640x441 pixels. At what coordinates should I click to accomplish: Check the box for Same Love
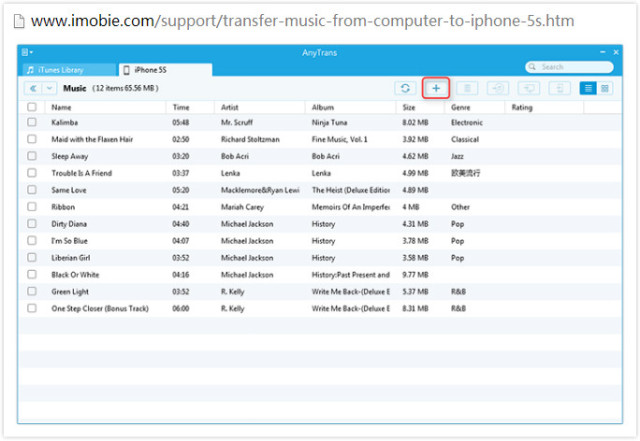click(32, 190)
